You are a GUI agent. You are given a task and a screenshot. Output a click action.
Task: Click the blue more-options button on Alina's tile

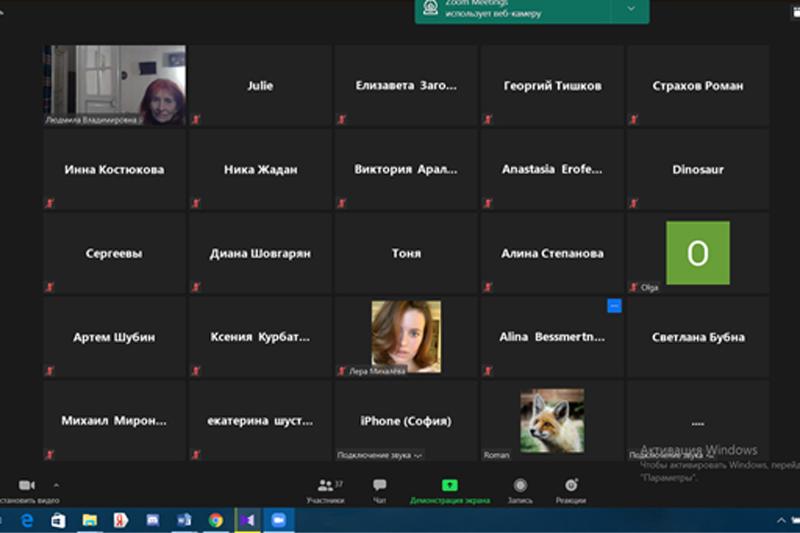[614, 306]
